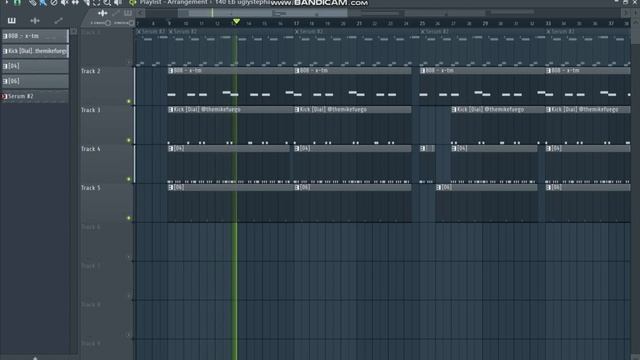
Task: Open menu of Kick clip at bar 17
Action: coord(297,109)
